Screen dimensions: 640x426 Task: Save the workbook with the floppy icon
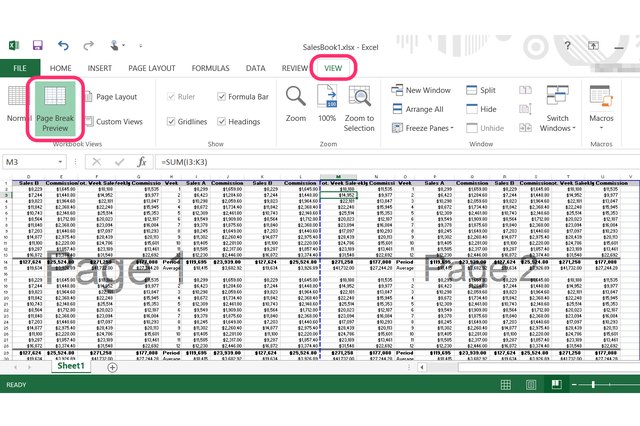pyautogui.click(x=38, y=45)
